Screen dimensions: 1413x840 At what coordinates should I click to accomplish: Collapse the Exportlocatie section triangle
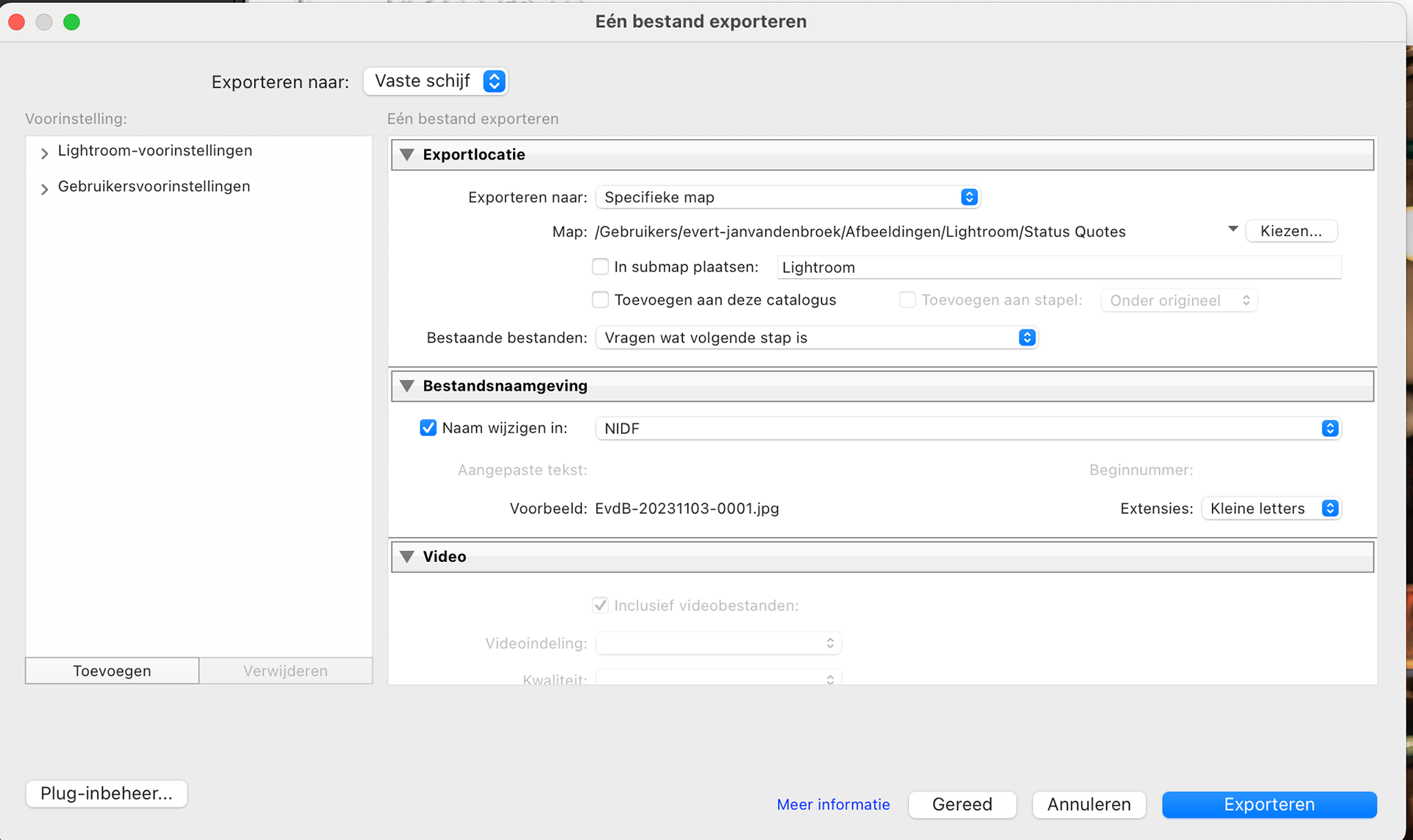pyautogui.click(x=407, y=154)
